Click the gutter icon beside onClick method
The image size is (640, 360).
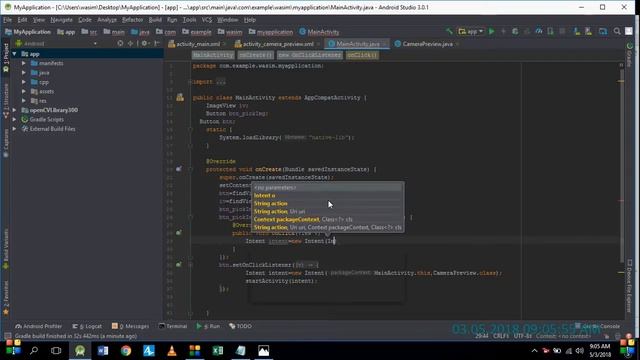tap(179, 233)
